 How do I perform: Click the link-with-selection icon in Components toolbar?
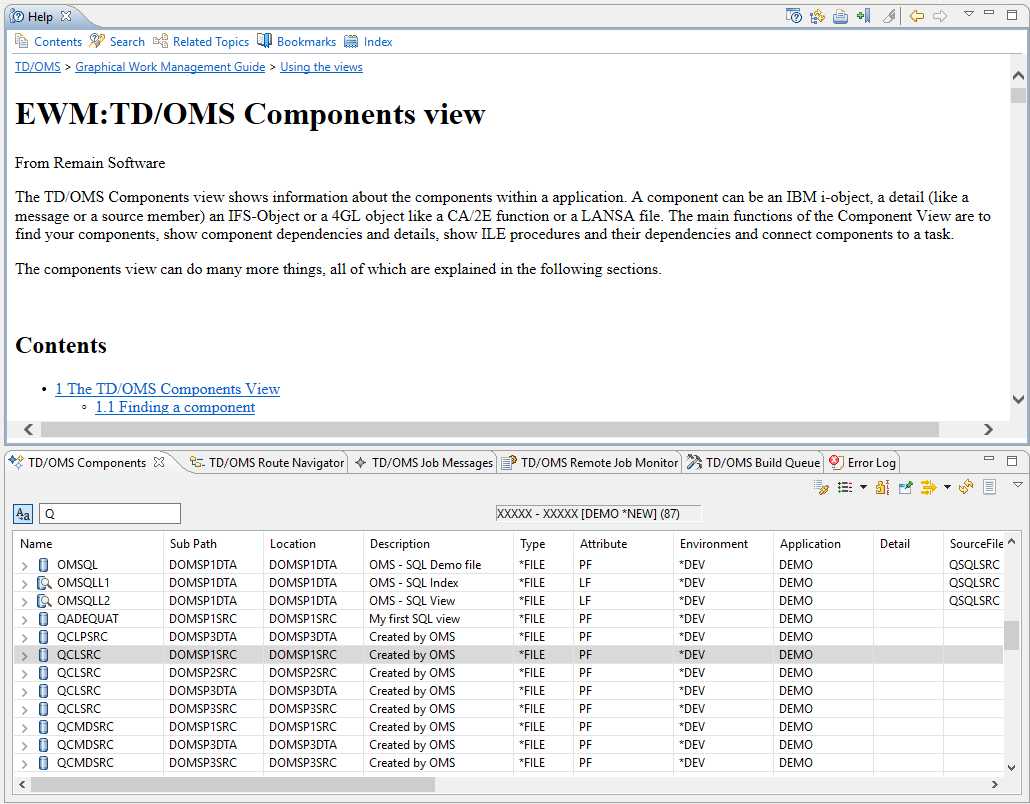821,487
